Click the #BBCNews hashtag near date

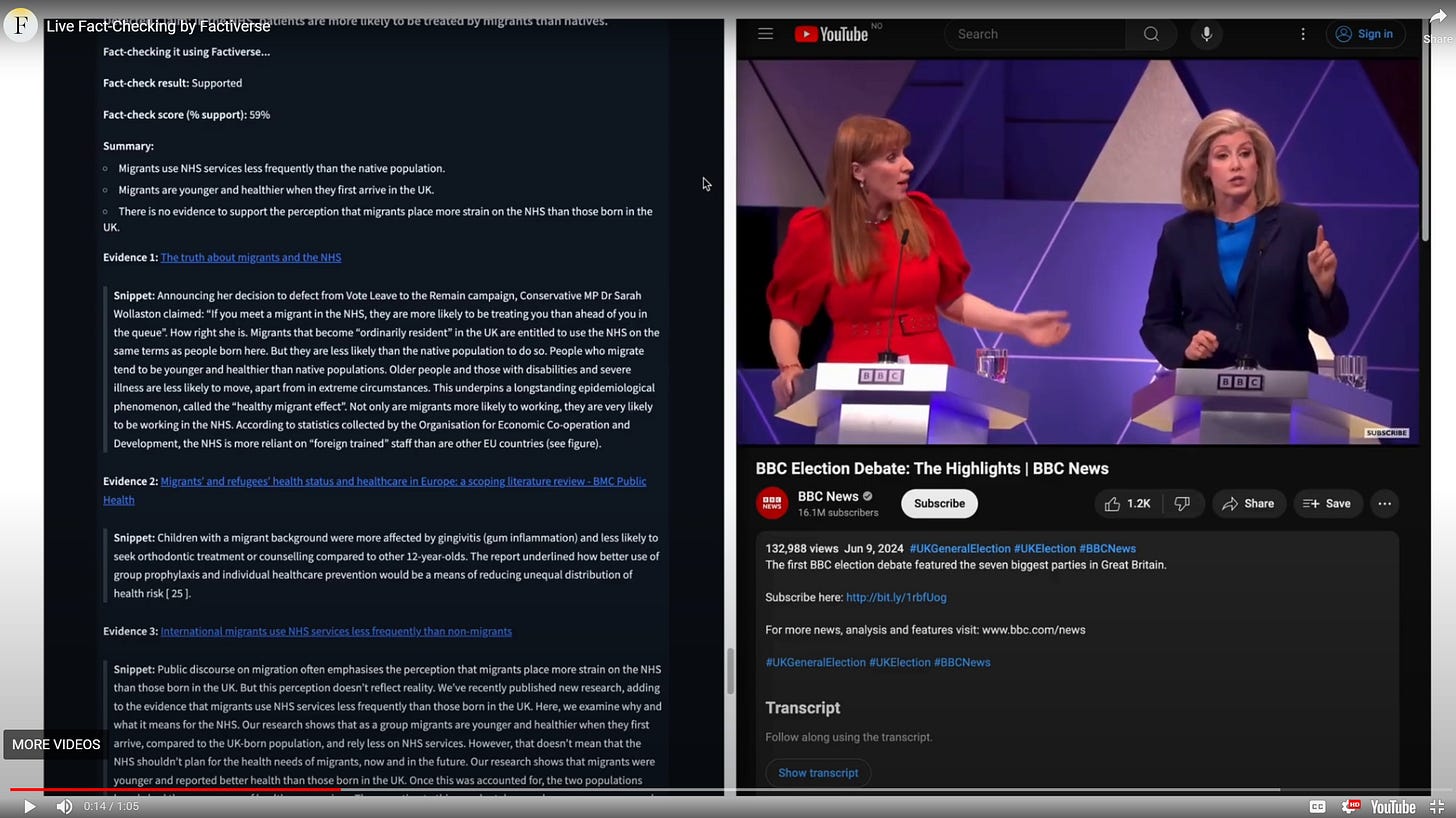1107,548
